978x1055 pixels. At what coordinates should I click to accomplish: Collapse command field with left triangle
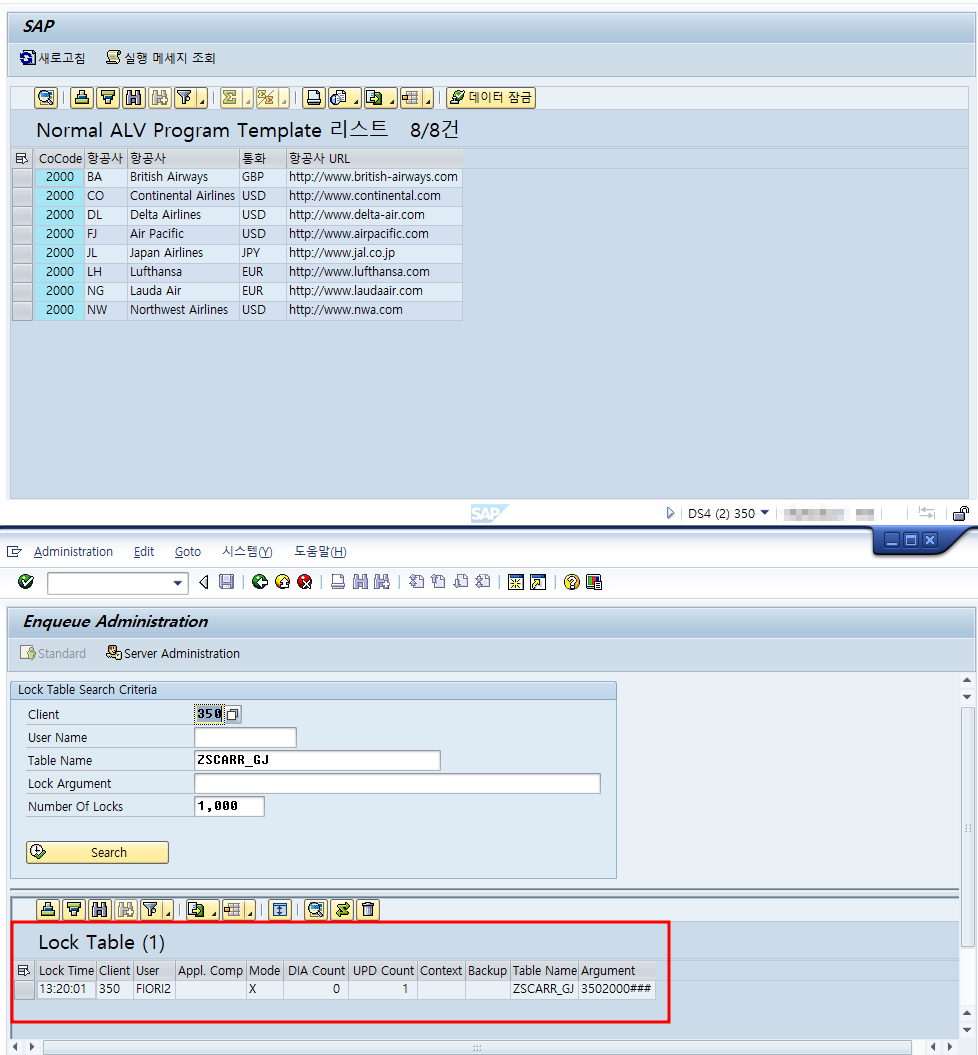tap(204, 582)
